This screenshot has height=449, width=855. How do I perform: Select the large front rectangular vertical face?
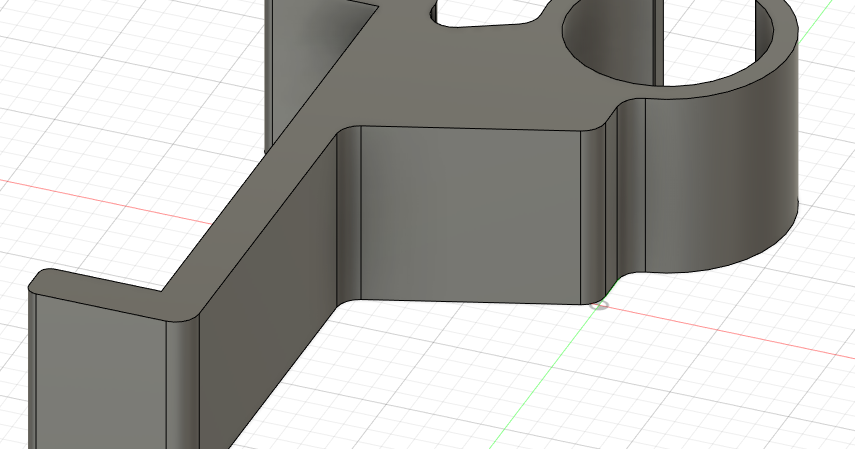pyautogui.click(x=471, y=214)
